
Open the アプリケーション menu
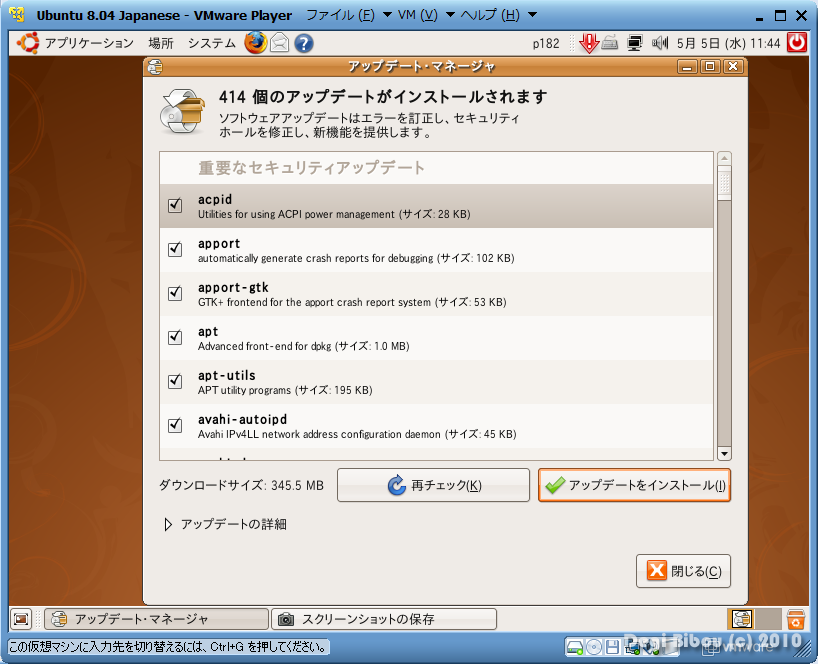(x=89, y=43)
